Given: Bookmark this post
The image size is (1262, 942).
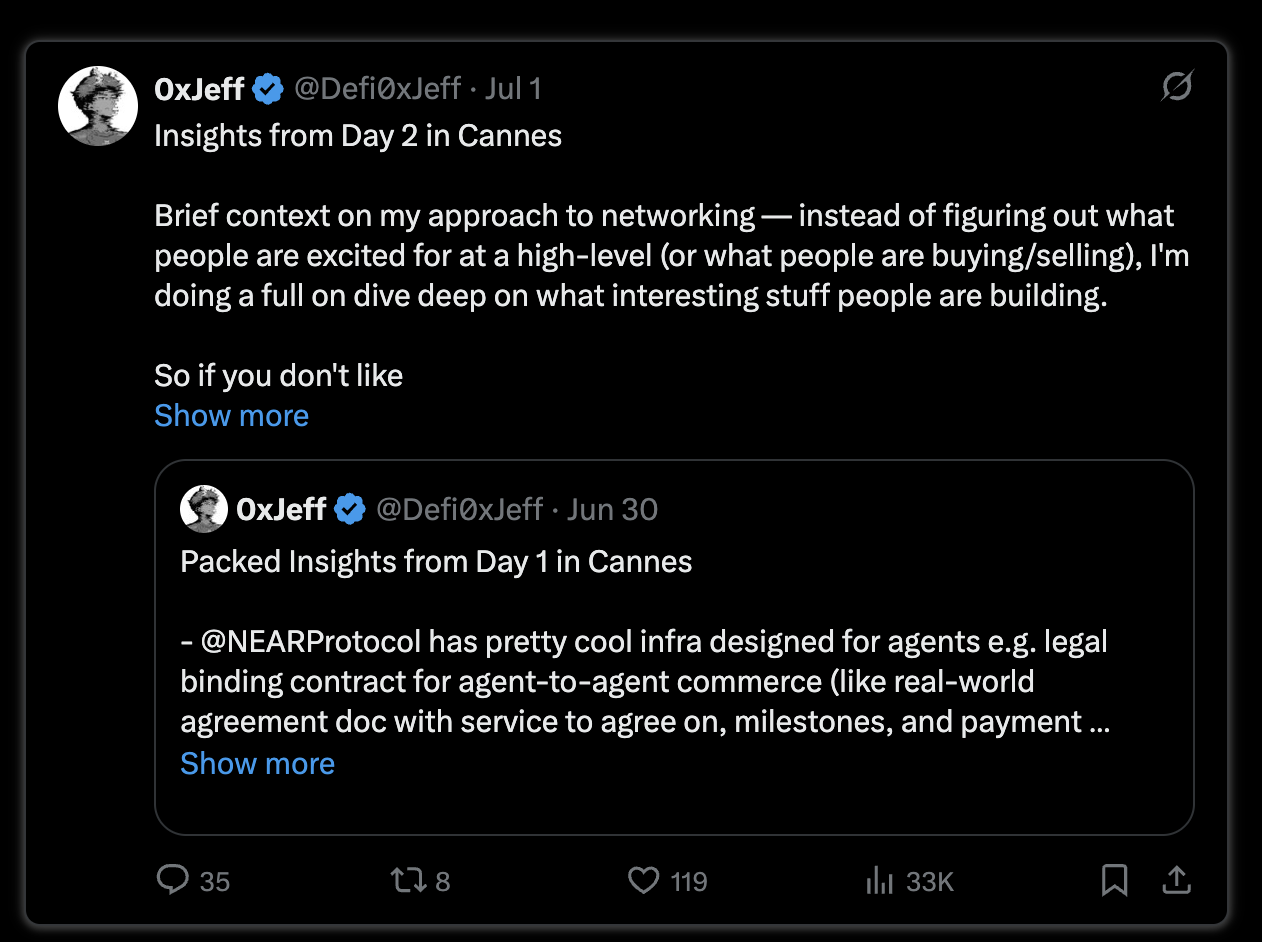Looking at the screenshot, I should [x=1114, y=880].
